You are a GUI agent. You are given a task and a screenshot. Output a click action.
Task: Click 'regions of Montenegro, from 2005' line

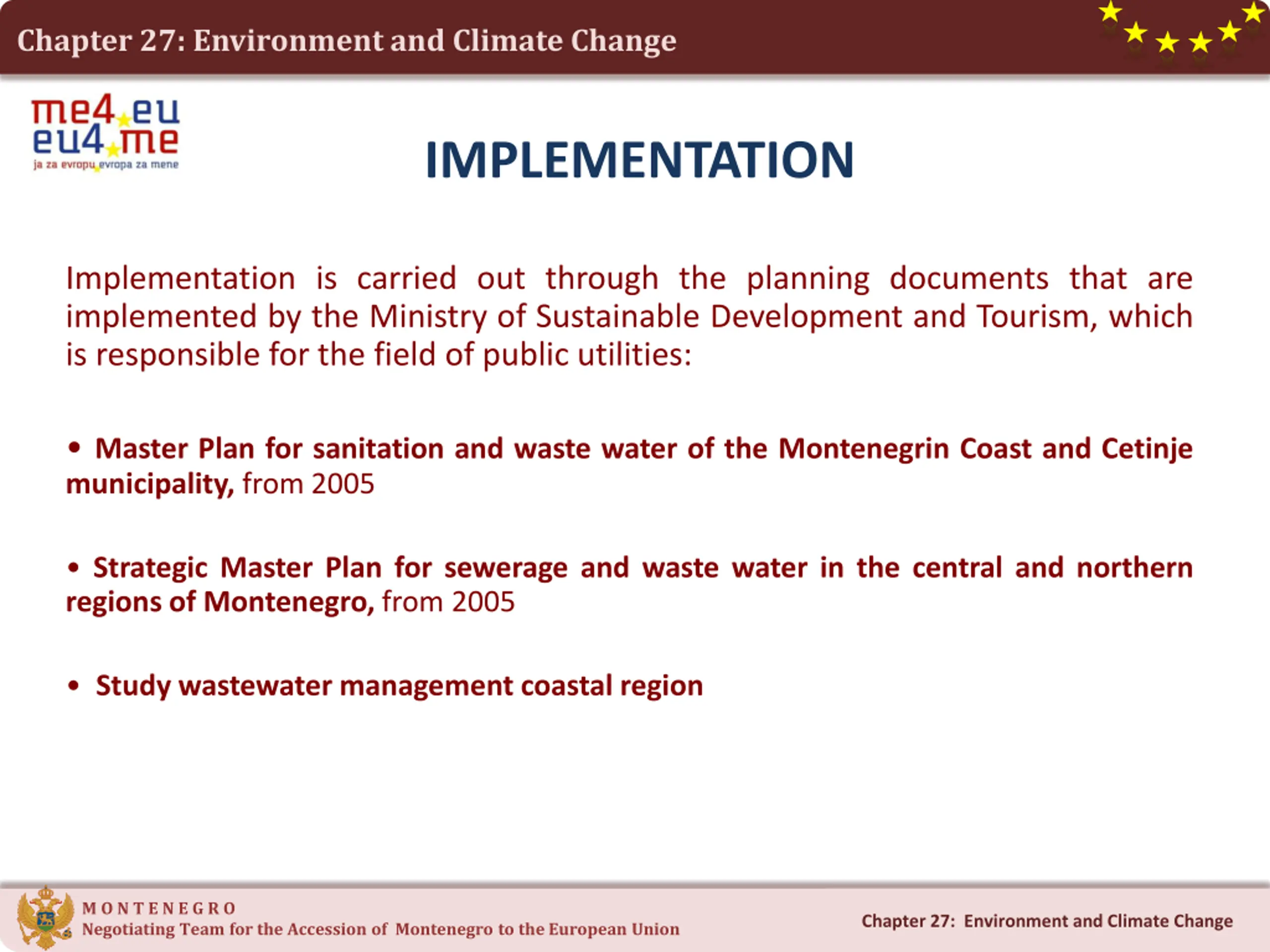pos(290,602)
